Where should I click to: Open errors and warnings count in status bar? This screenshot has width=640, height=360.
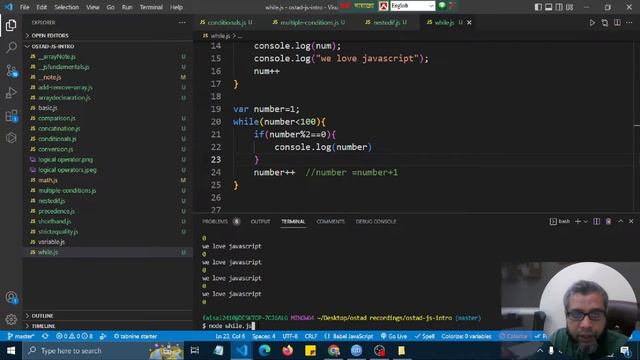(74, 336)
